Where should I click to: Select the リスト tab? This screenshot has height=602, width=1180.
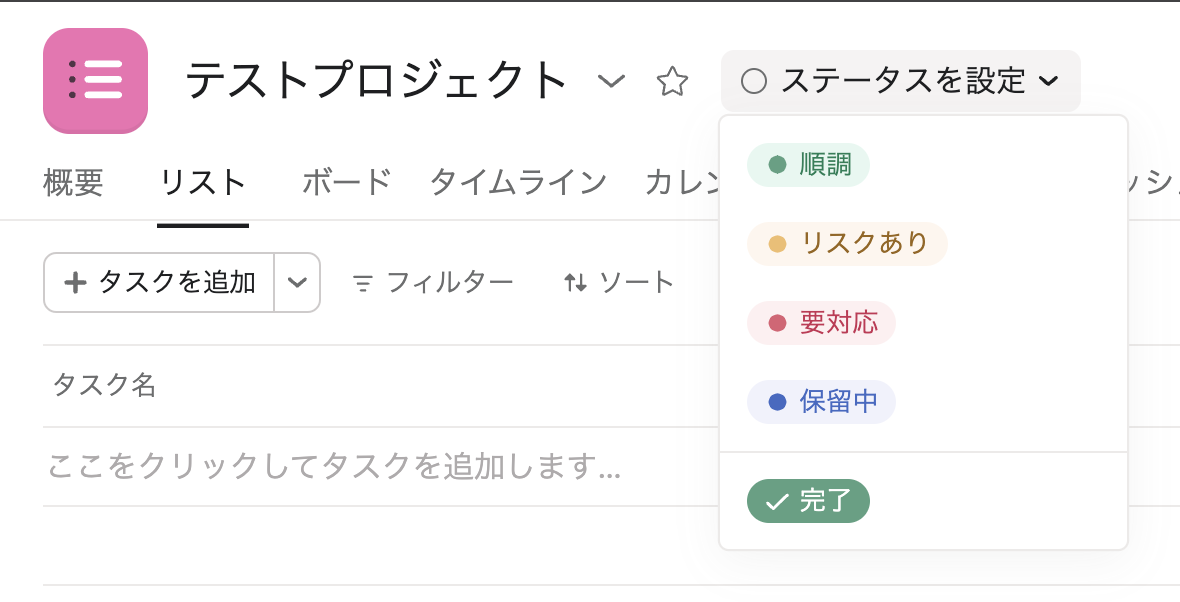[x=203, y=183]
